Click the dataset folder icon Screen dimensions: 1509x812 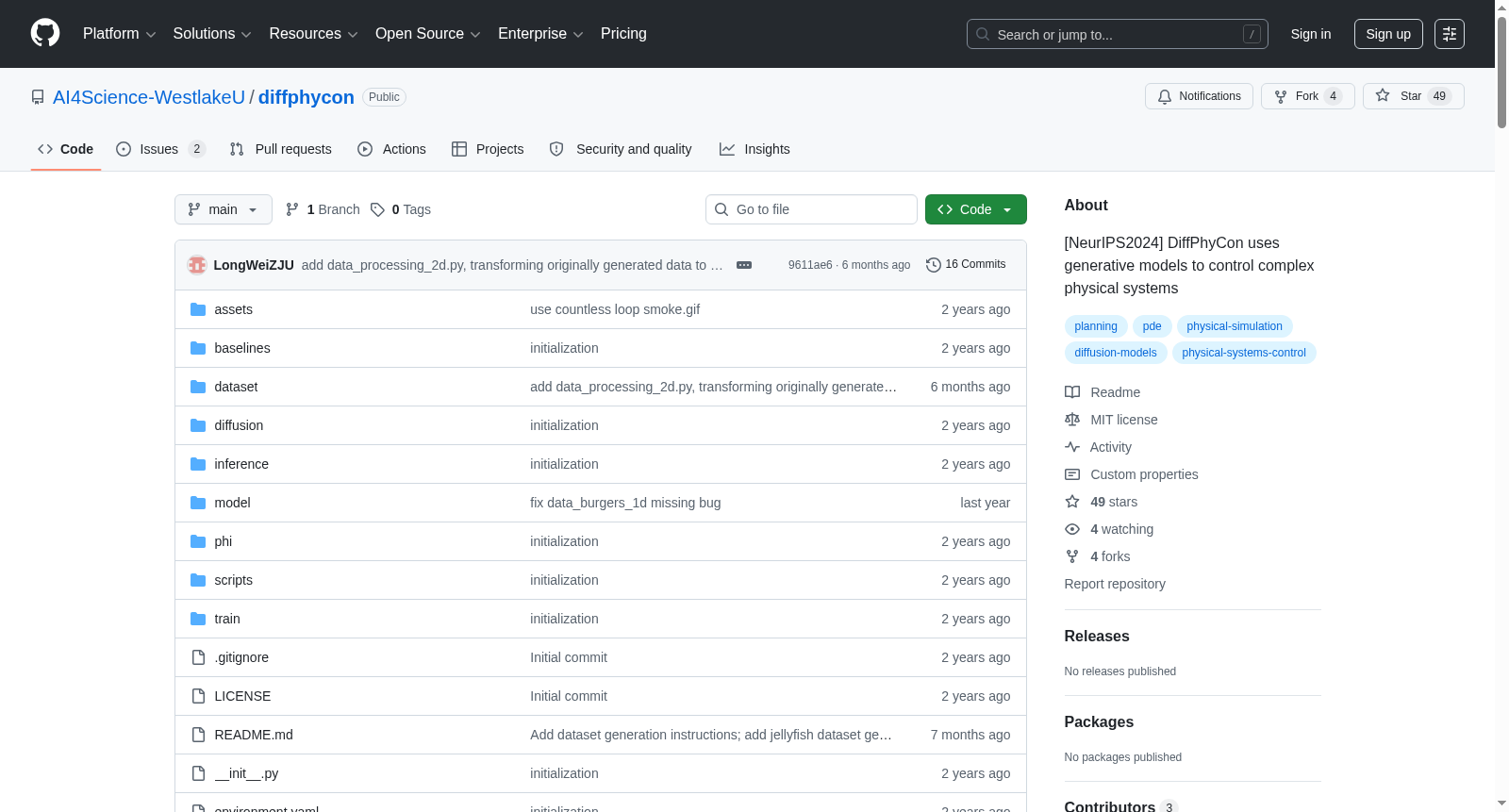coord(198,387)
